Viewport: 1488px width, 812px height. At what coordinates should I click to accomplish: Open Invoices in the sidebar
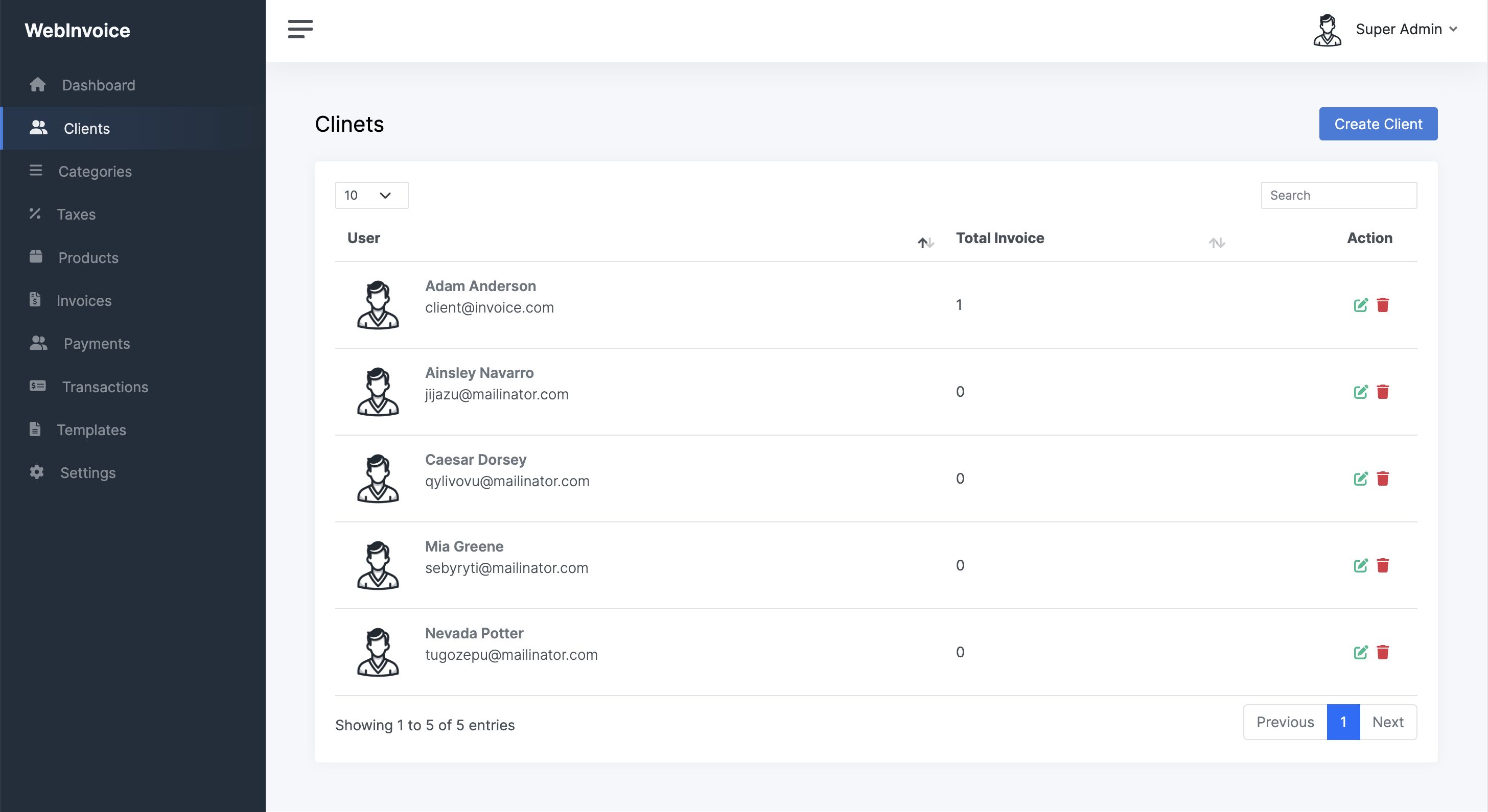84,301
